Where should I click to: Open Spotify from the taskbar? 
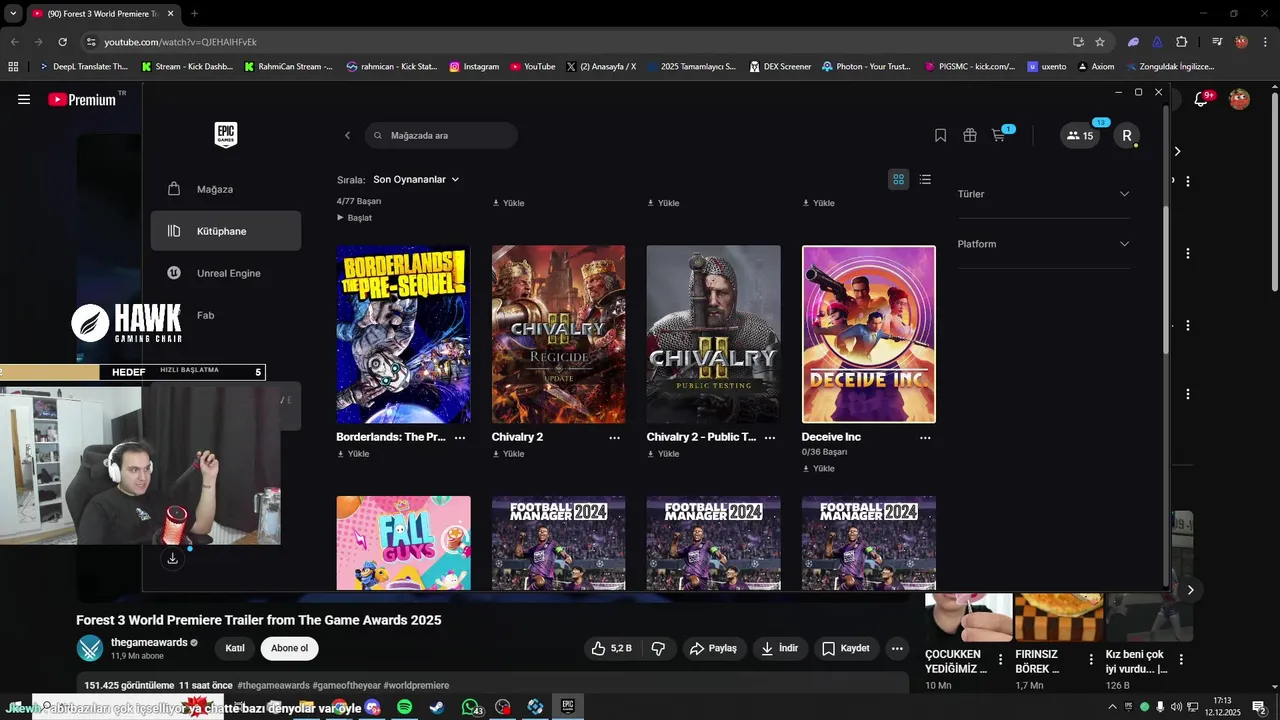[x=404, y=707]
